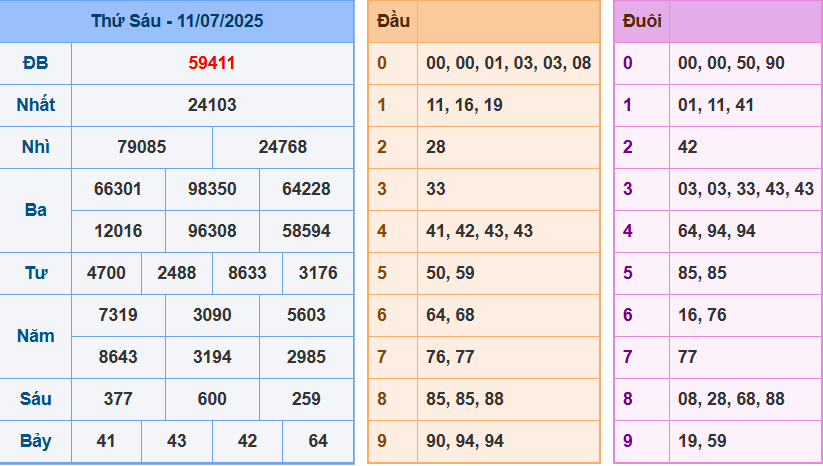Screen dimensions: 823x466
Task: Select Đuôi values 08, 28, 68, 88
Action: pyautogui.click(x=731, y=399)
